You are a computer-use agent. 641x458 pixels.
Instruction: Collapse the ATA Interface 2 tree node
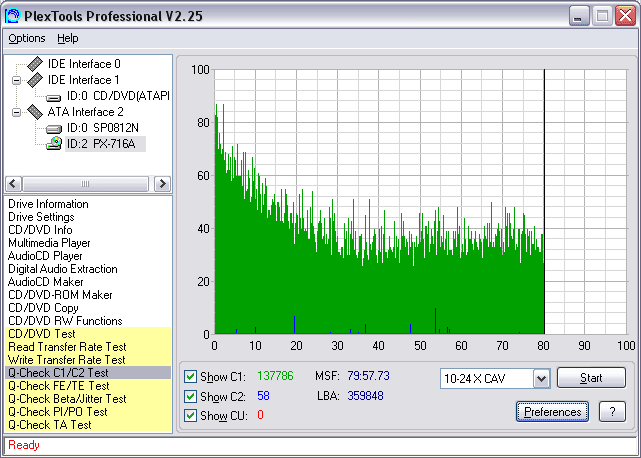pyautogui.click(x=16, y=112)
